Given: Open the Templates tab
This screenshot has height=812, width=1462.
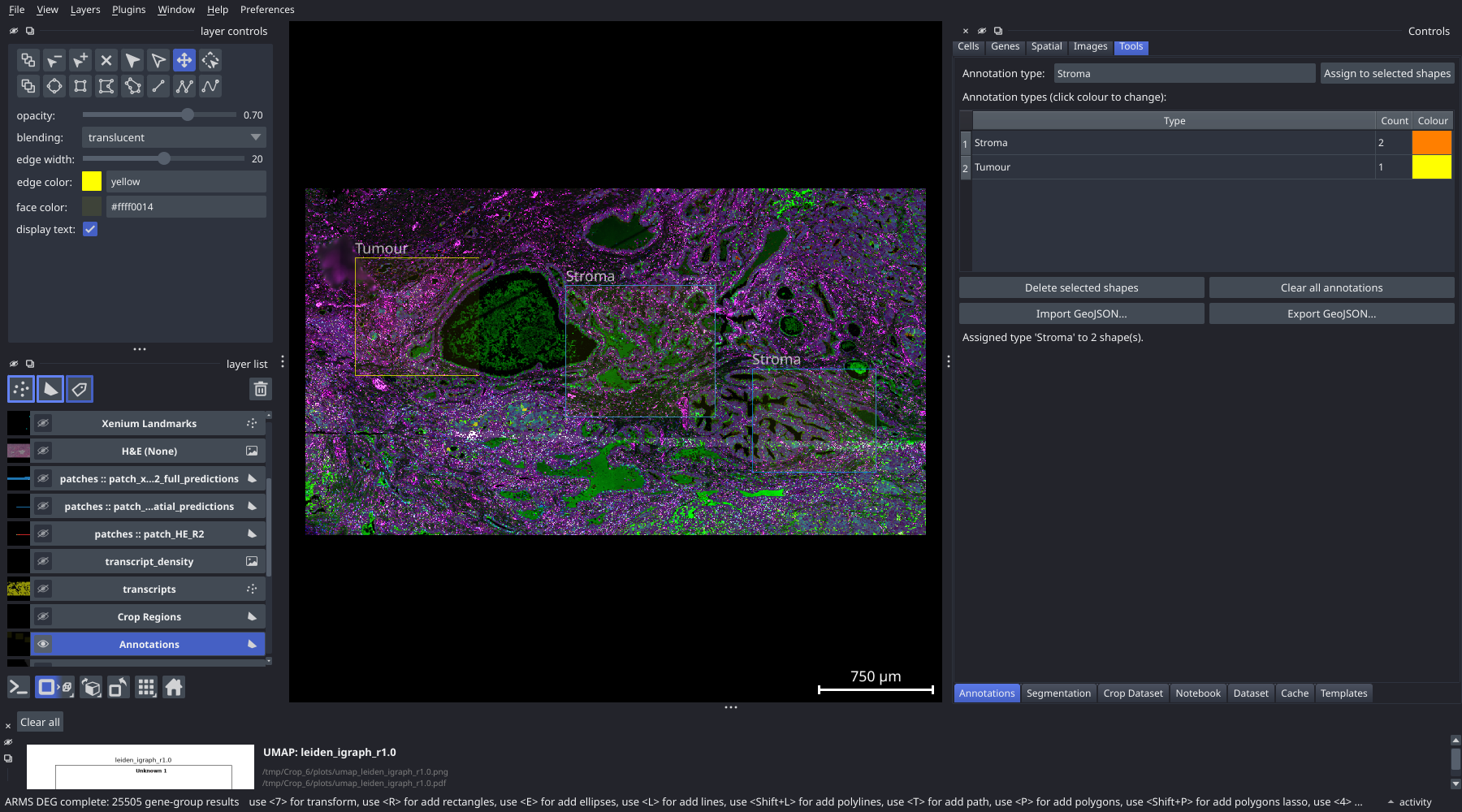Looking at the screenshot, I should pyautogui.click(x=1343, y=693).
